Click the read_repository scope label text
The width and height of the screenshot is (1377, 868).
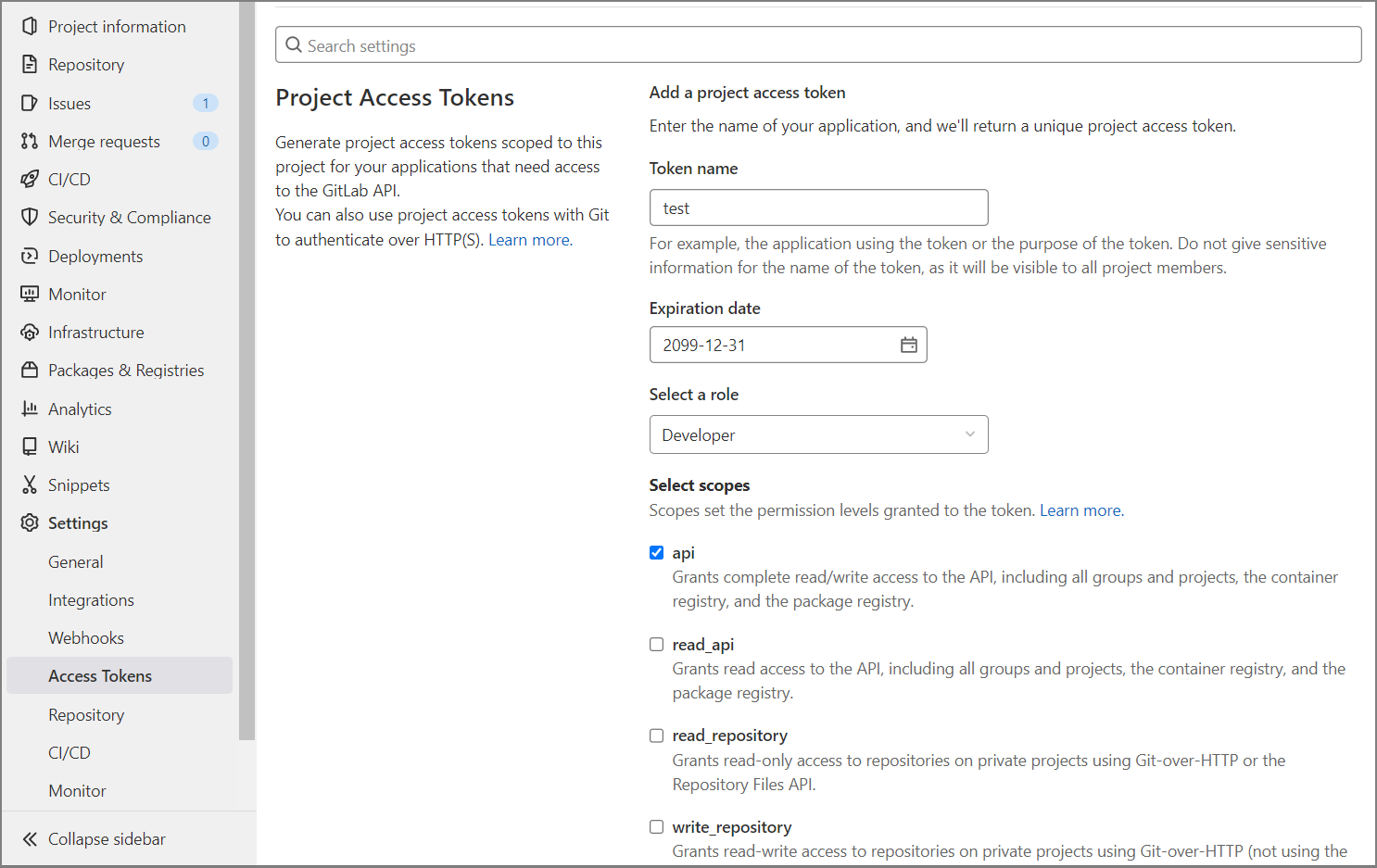729,736
